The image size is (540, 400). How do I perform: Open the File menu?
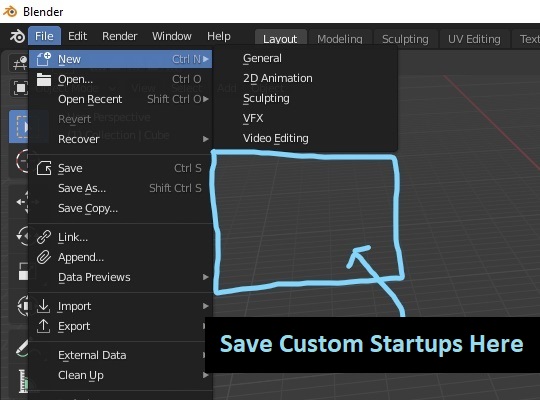(44, 36)
